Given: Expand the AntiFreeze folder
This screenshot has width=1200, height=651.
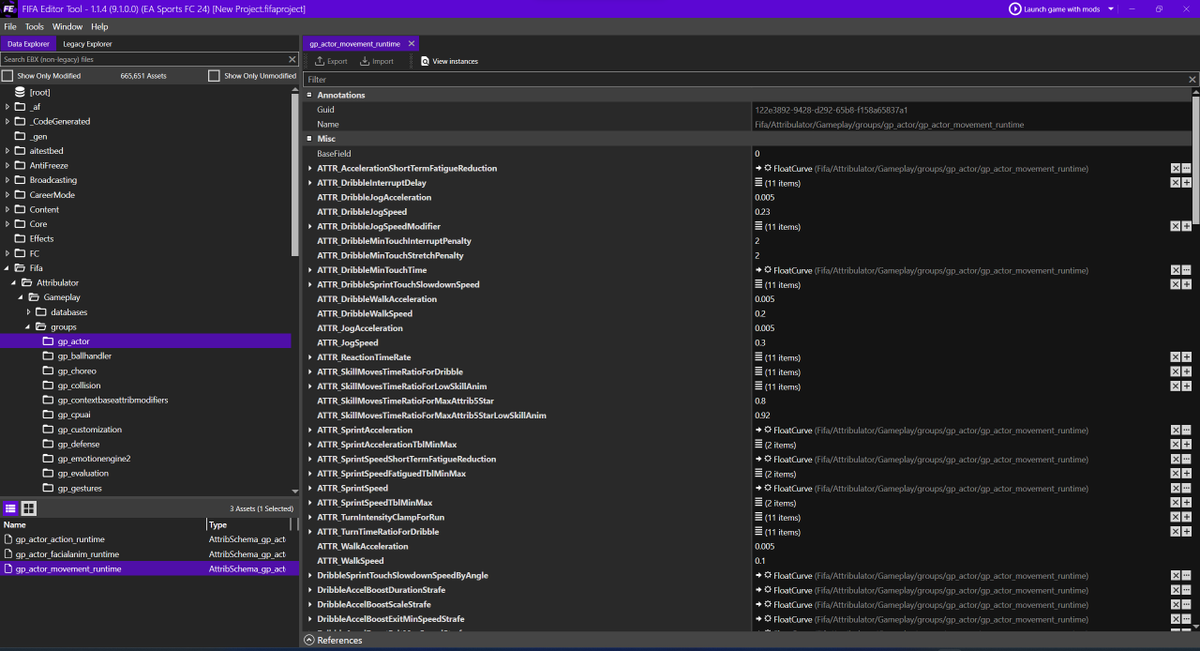Looking at the screenshot, I should click(7, 165).
